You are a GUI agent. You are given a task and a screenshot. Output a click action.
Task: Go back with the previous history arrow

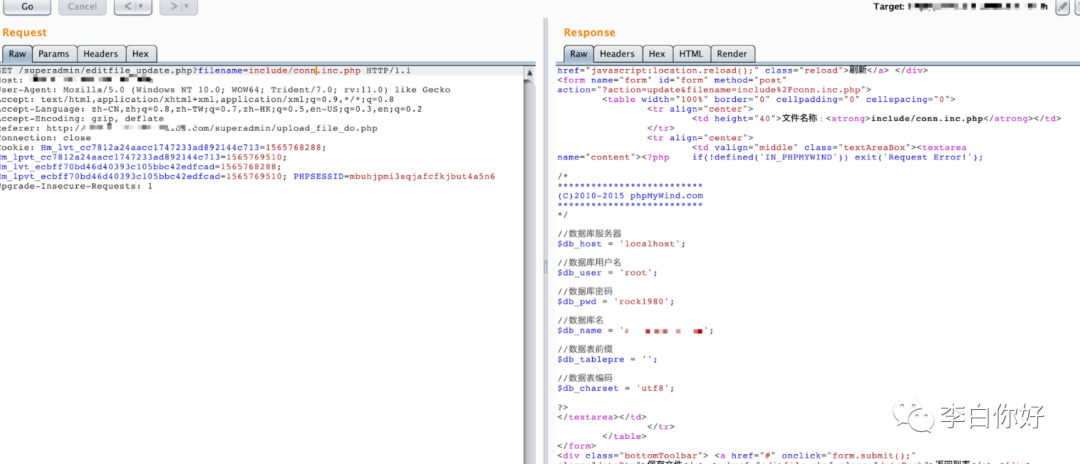[x=126, y=7]
